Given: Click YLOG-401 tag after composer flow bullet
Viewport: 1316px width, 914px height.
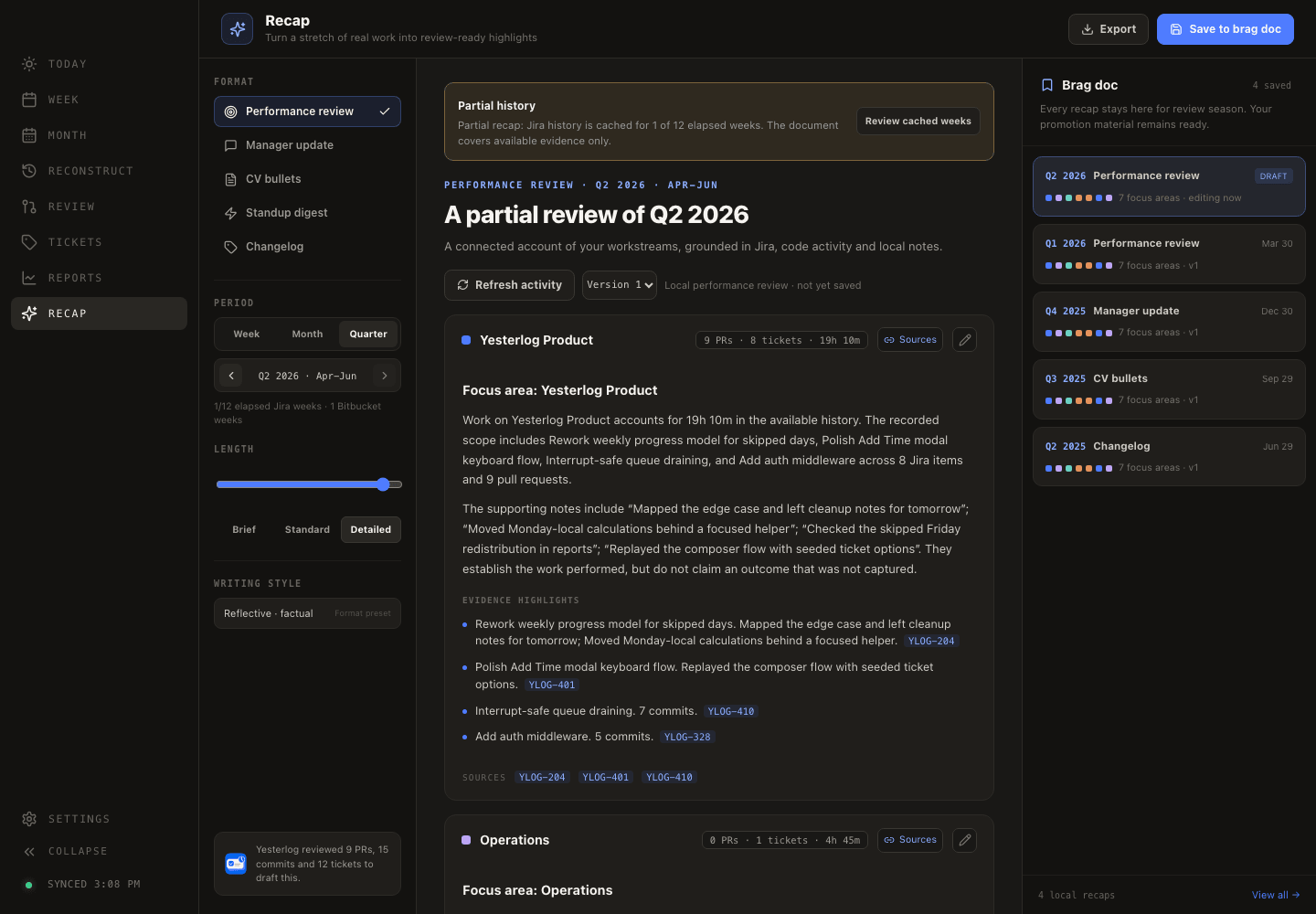Looking at the screenshot, I should tap(552, 685).
